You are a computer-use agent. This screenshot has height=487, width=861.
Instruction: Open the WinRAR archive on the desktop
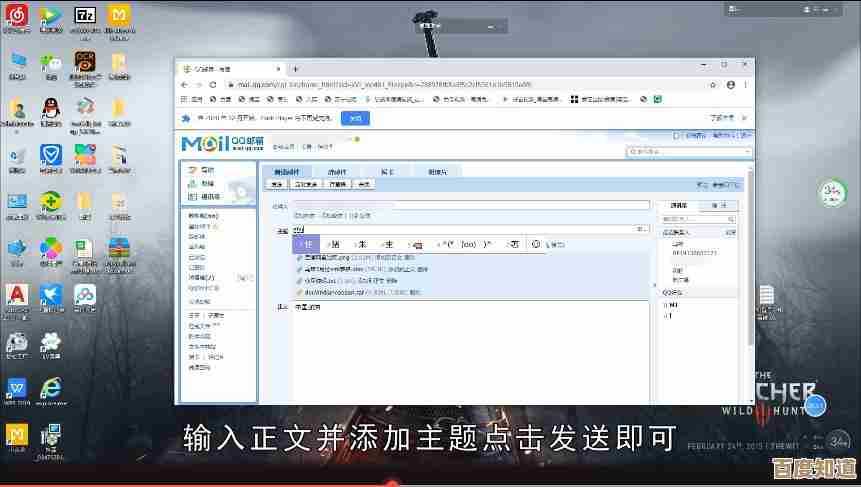click(119, 248)
